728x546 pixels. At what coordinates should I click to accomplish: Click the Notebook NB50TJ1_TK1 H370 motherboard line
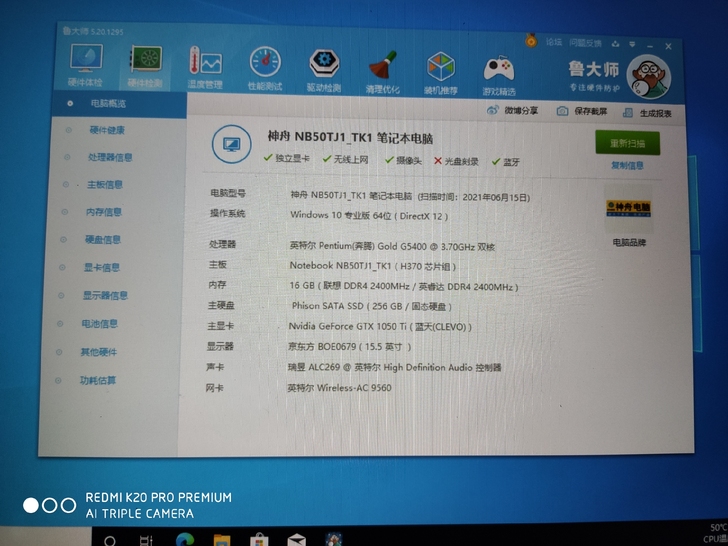pyautogui.click(x=373, y=266)
